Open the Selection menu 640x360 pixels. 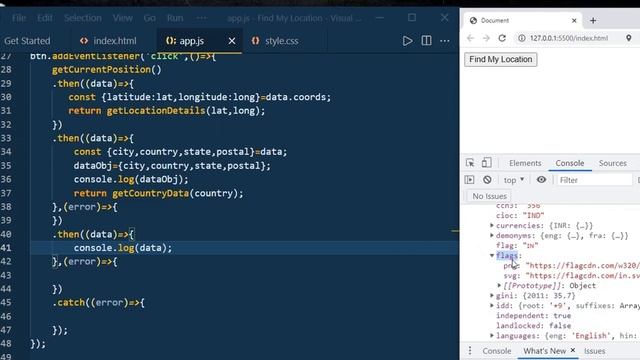click(x=83, y=18)
